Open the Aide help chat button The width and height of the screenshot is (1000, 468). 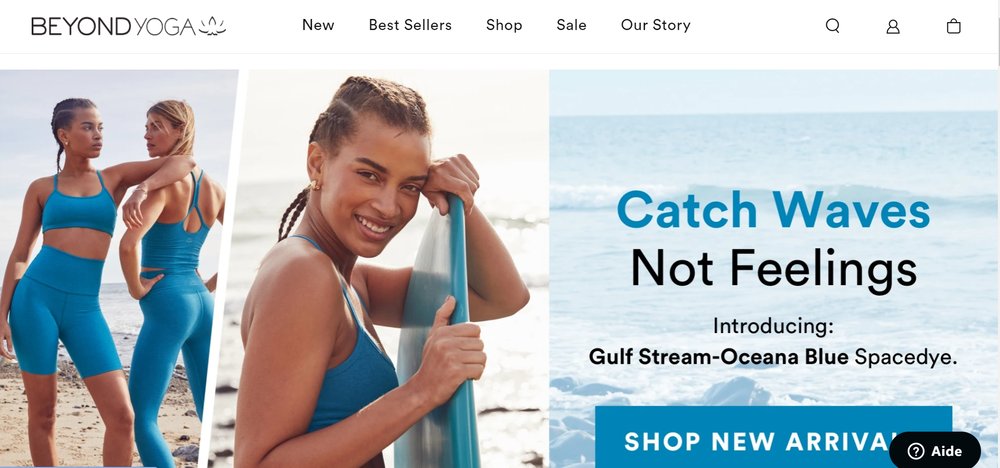[934, 451]
